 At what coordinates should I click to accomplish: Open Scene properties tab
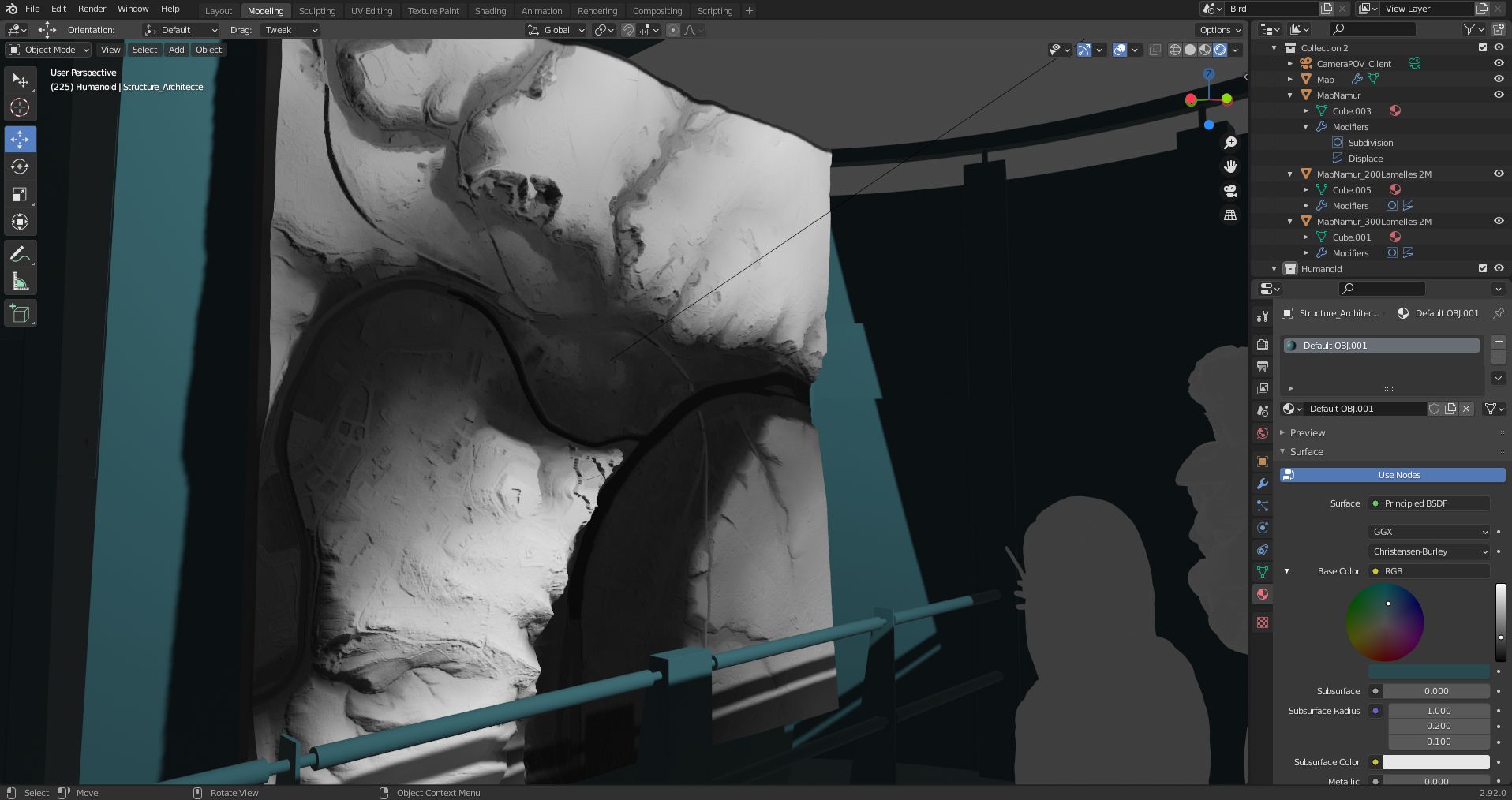click(1263, 411)
